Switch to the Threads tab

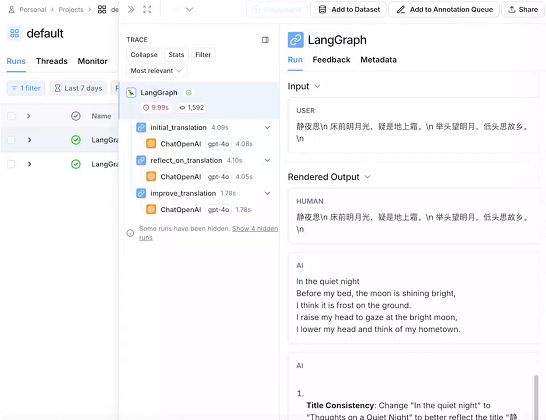(x=52, y=61)
